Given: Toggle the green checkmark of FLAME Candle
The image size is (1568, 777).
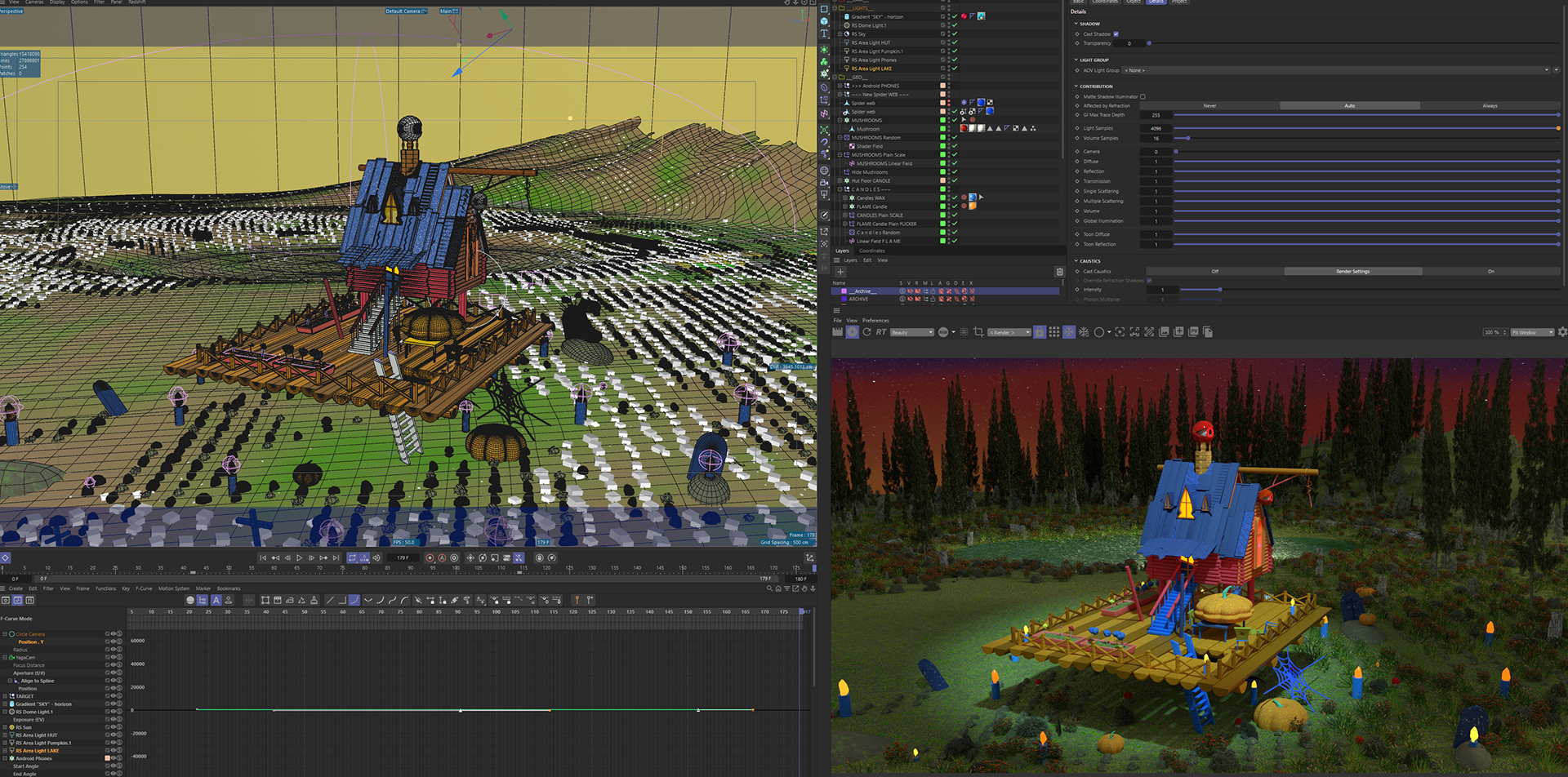Looking at the screenshot, I should [954, 206].
